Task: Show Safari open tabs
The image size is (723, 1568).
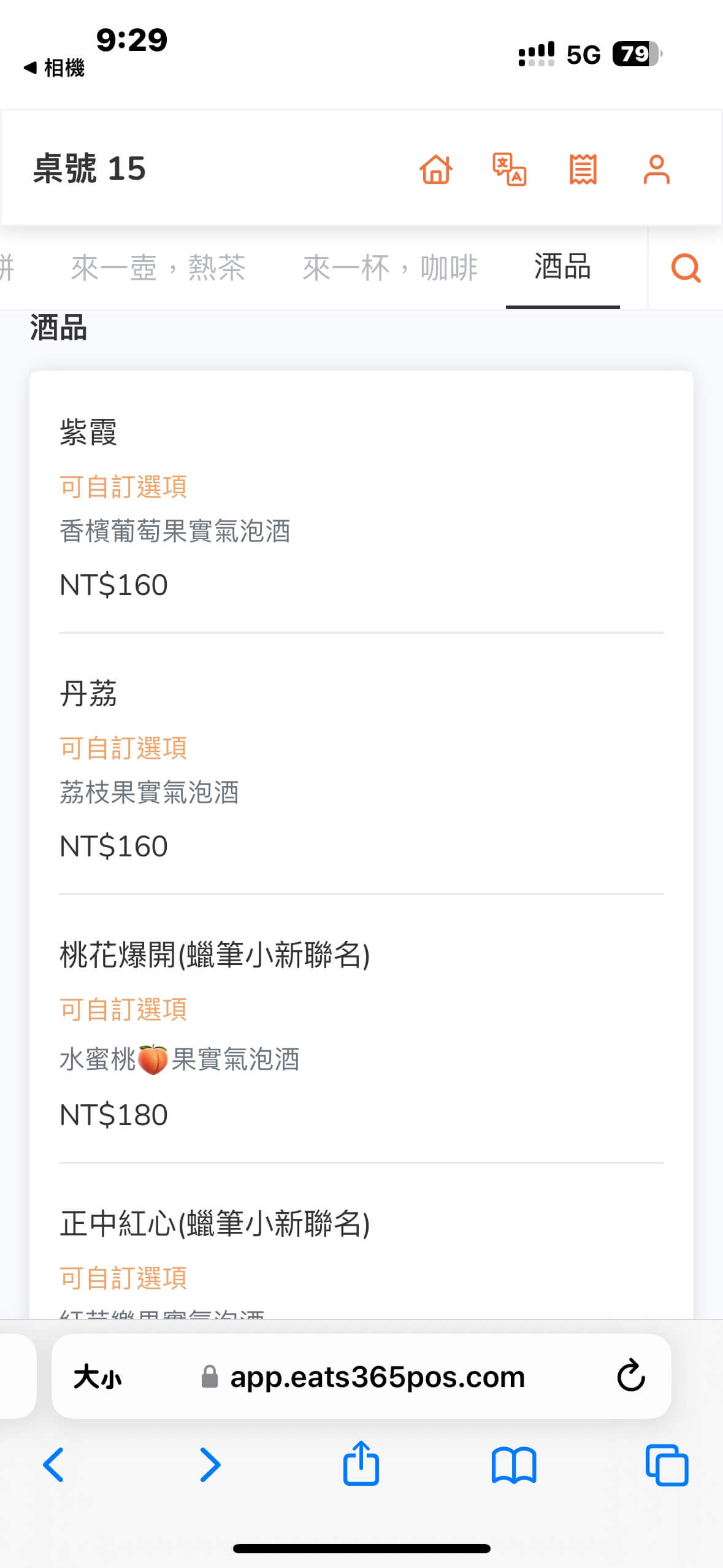Action: pos(667,1466)
